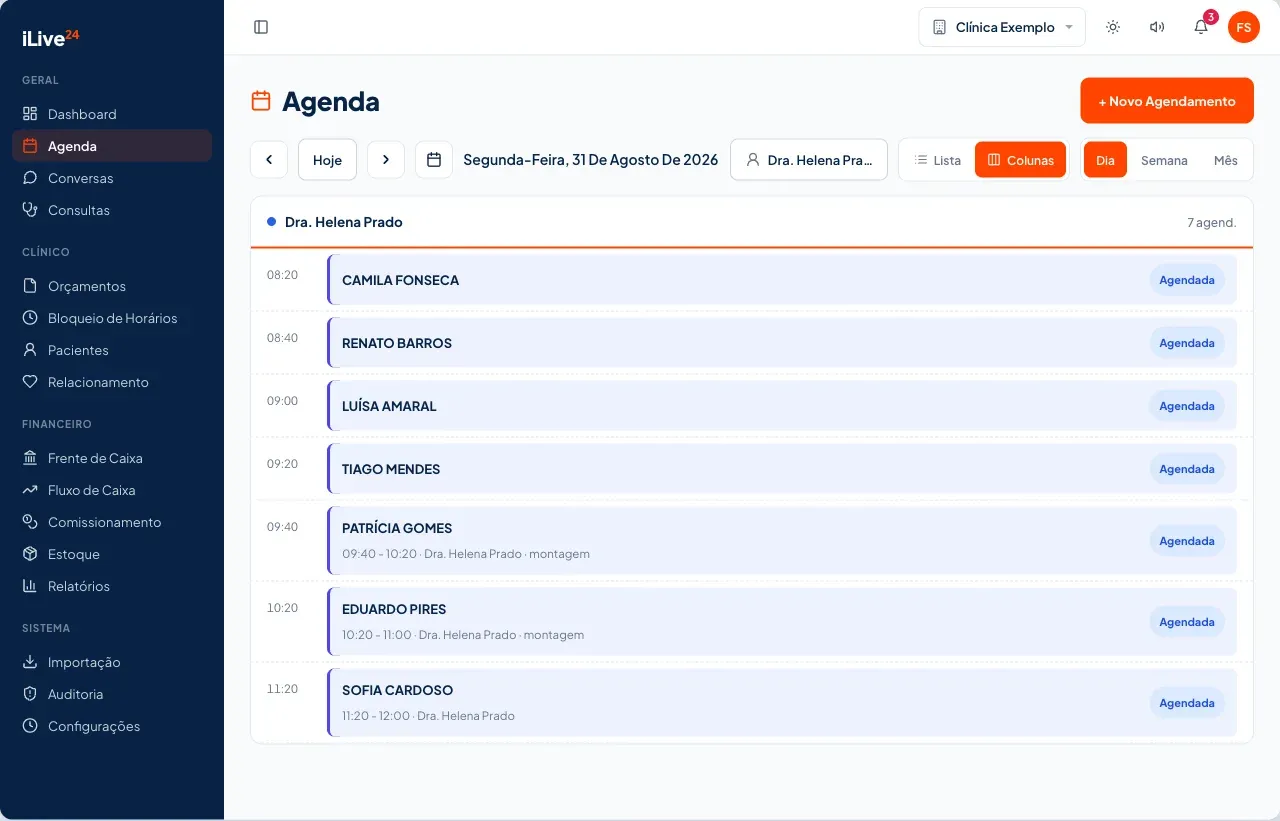The height and width of the screenshot is (821, 1280).
Task: Select the Semana tab
Action: tap(1164, 160)
